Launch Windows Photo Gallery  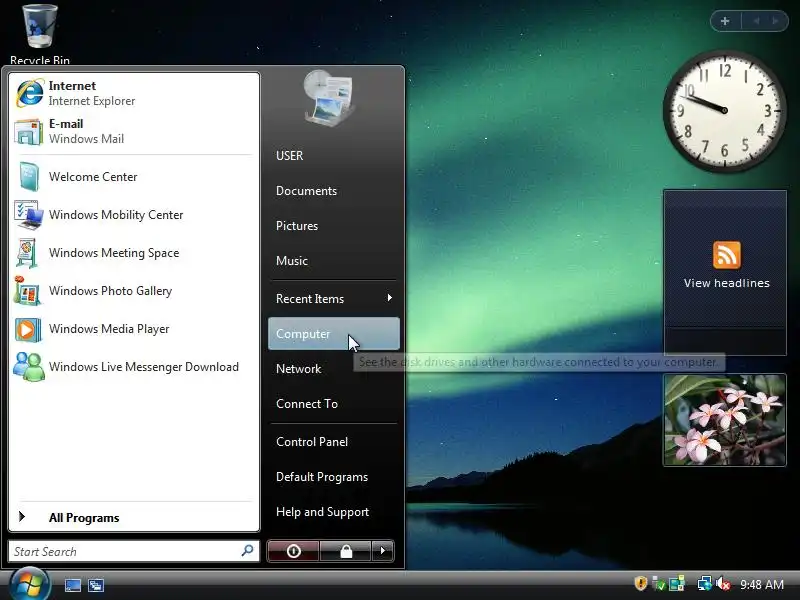pyautogui.click(x=134, y=291)
